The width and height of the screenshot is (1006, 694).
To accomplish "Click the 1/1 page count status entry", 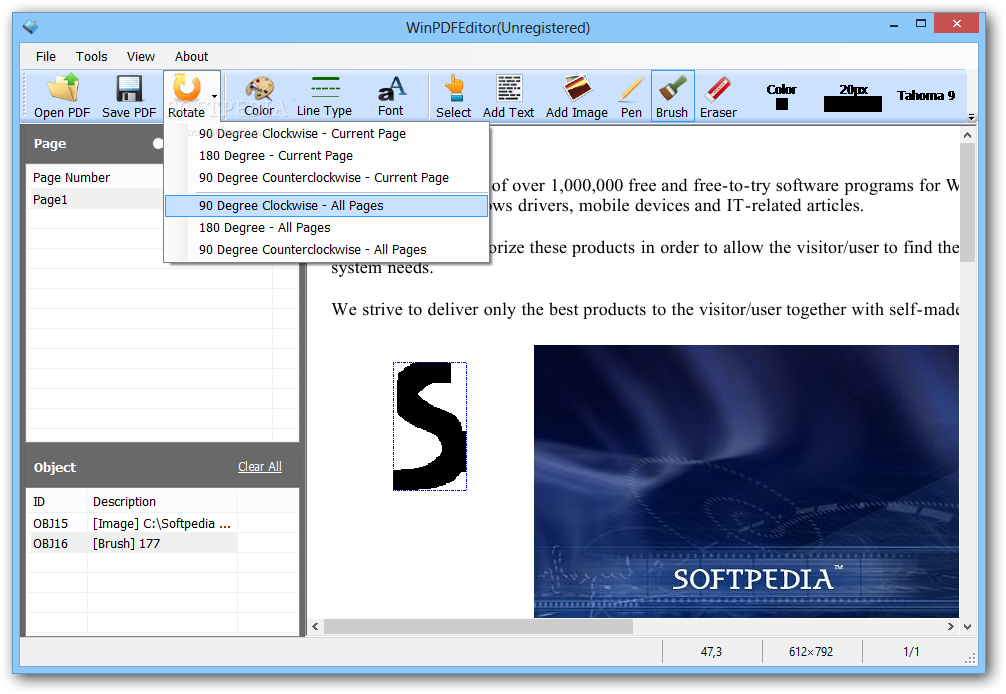I will tap(911, 652).
